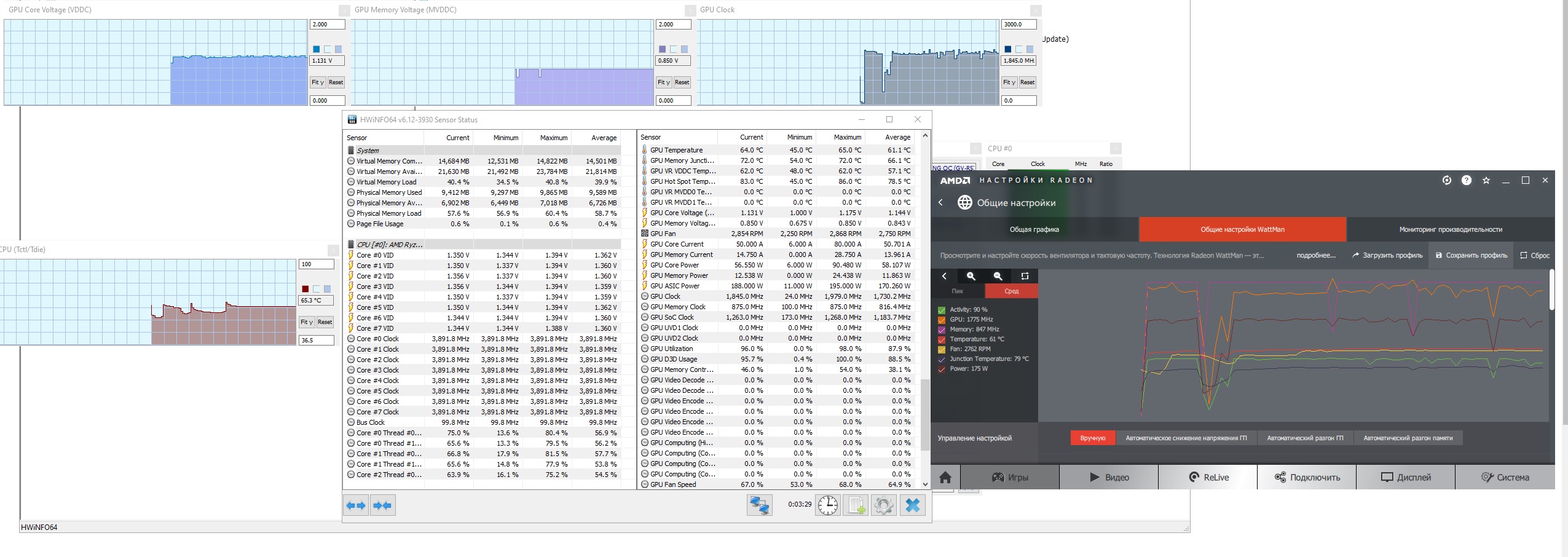Open the Система section in Radeon bottom bar
The image size is (1568, 557).
(1505, 477)
